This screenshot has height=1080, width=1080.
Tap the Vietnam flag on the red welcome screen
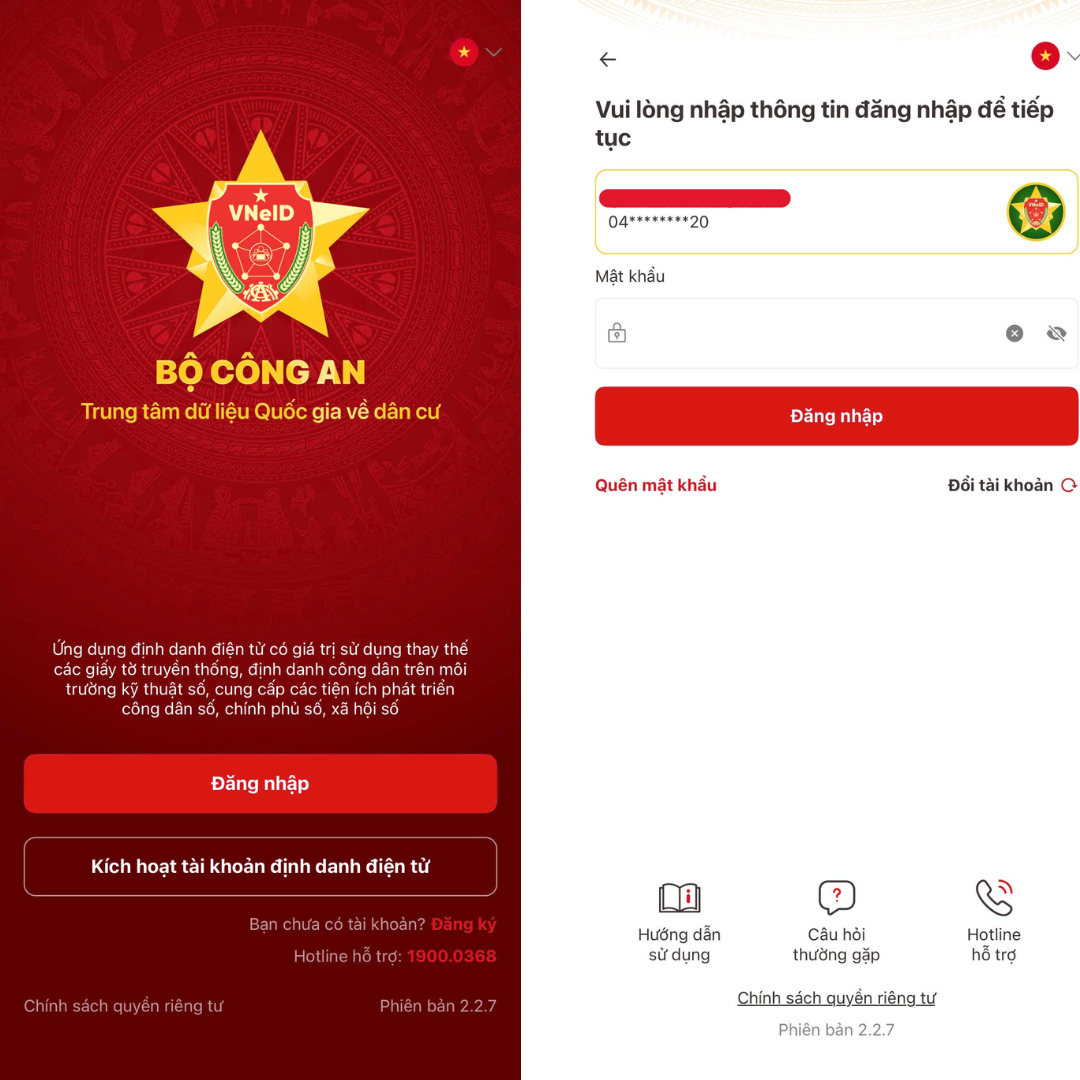(x=464, y=52)
